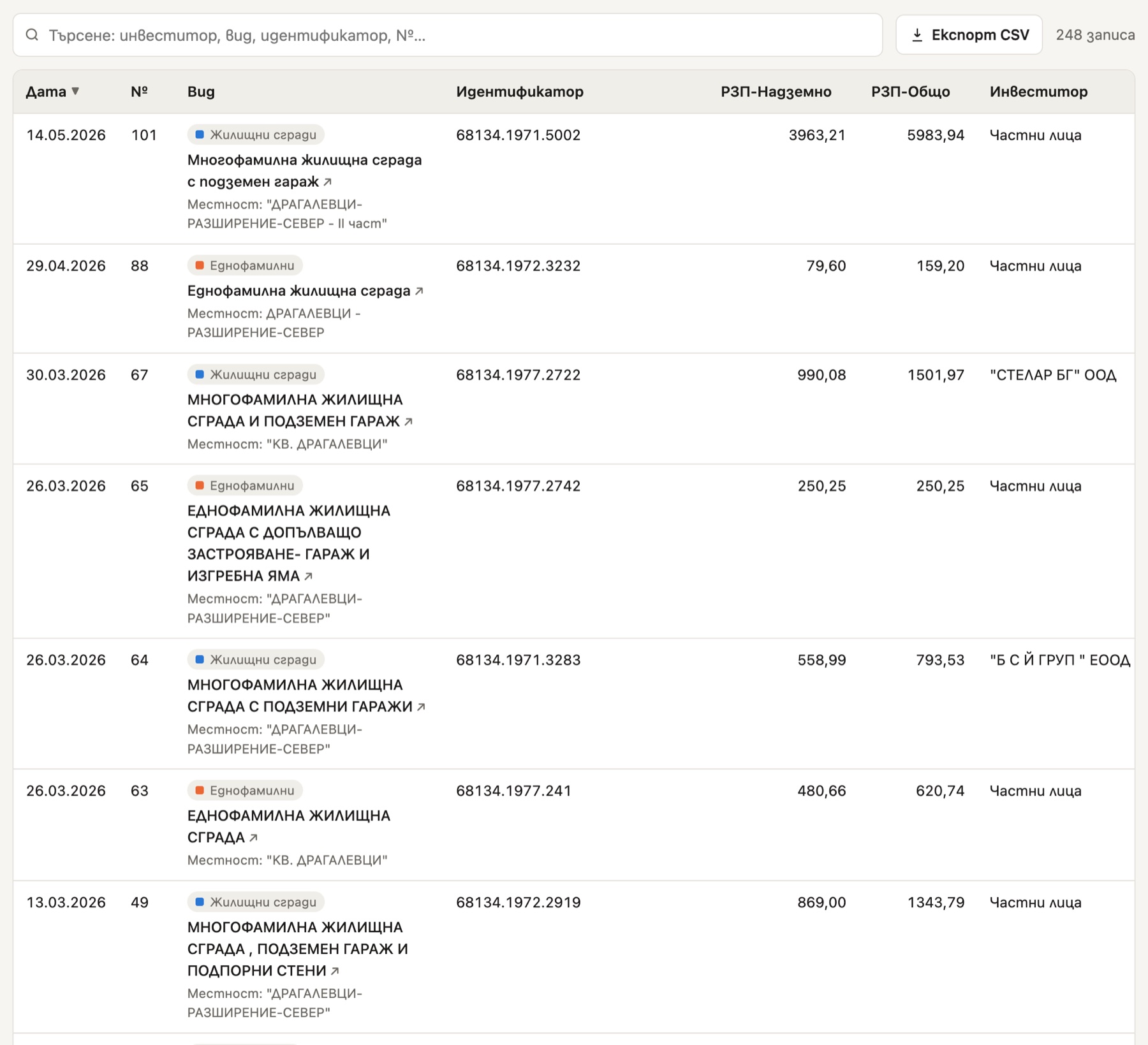1148x1045 pixels.
Task: Click Жилищни сгради tag in row 49
Action: point(256,902)
